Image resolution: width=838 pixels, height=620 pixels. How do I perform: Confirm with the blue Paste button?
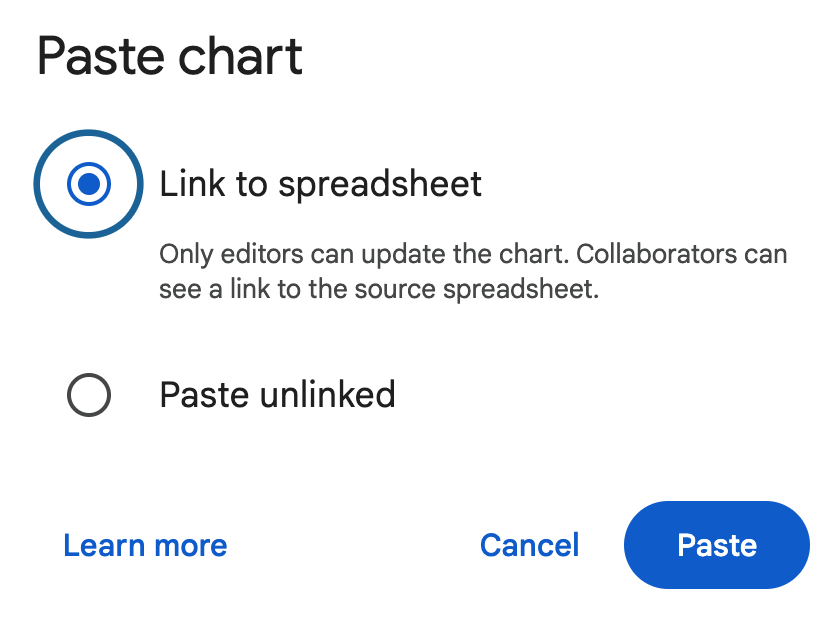717,545
